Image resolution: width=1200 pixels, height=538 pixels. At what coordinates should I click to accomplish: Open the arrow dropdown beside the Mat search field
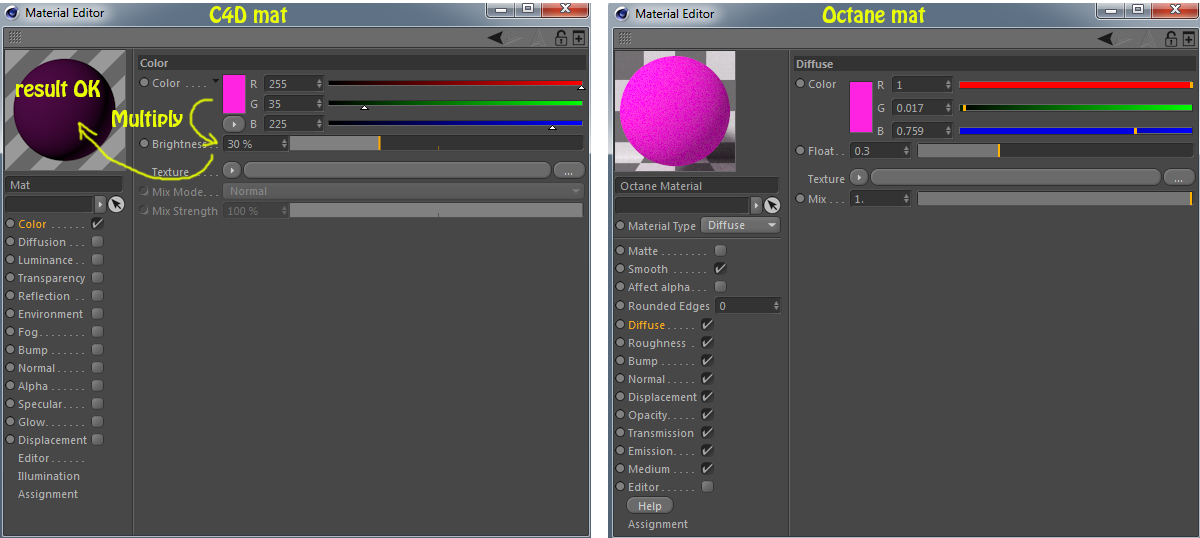click(99, 204)
